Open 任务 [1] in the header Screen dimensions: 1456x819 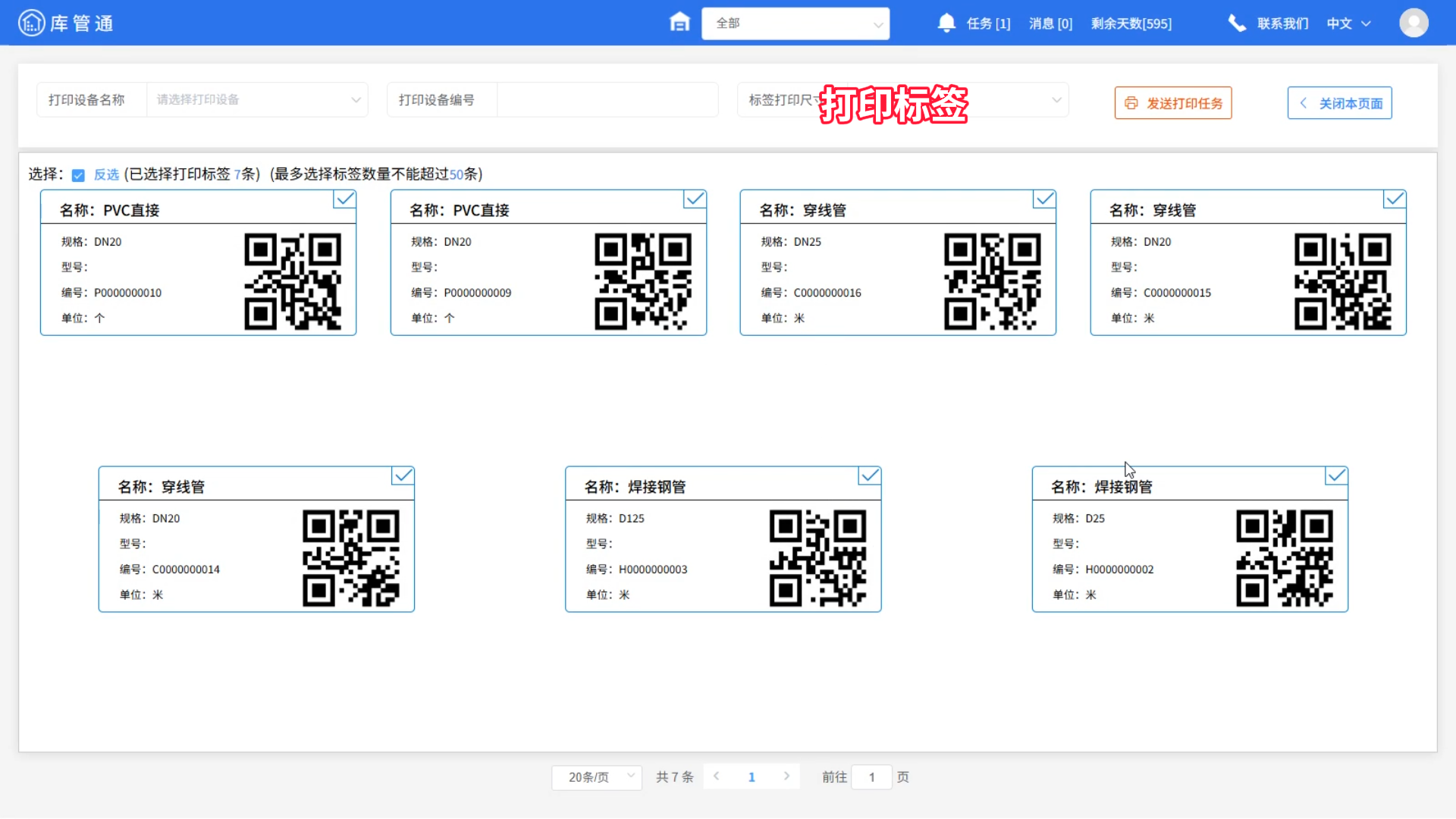point(988,24)
